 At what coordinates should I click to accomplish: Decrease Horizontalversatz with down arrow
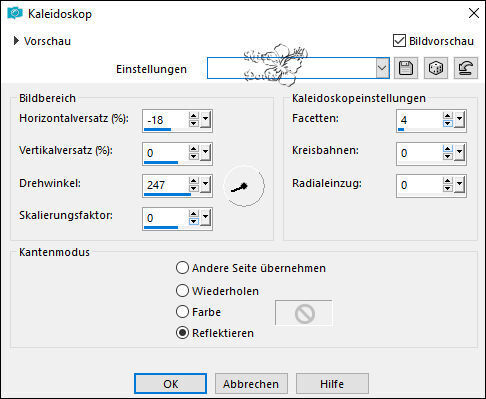tap(194, 123)
